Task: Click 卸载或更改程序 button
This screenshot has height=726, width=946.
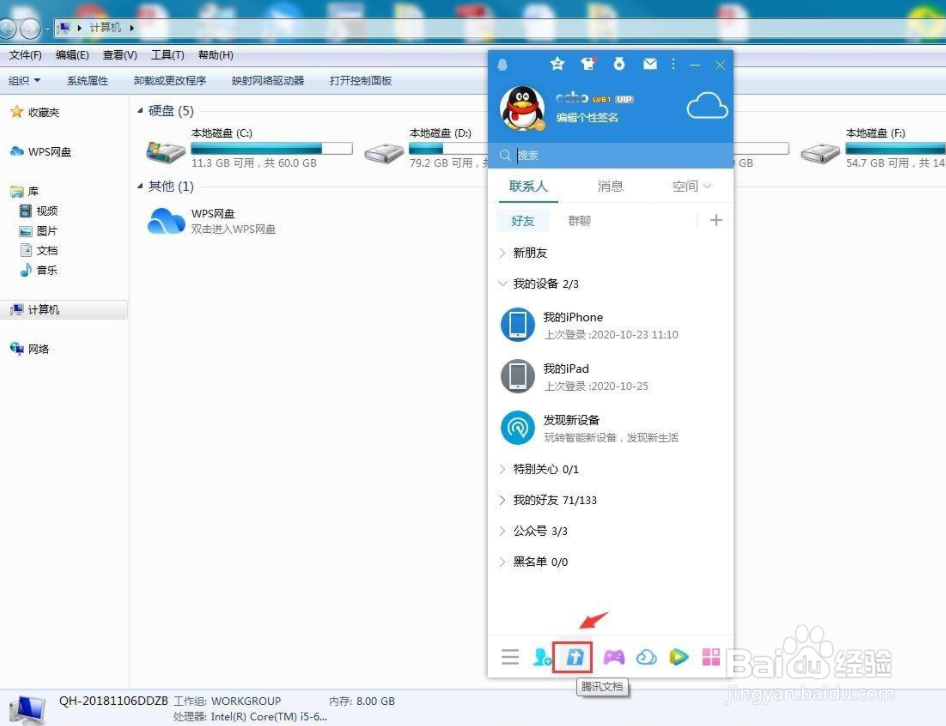Action: pos(170,80)
